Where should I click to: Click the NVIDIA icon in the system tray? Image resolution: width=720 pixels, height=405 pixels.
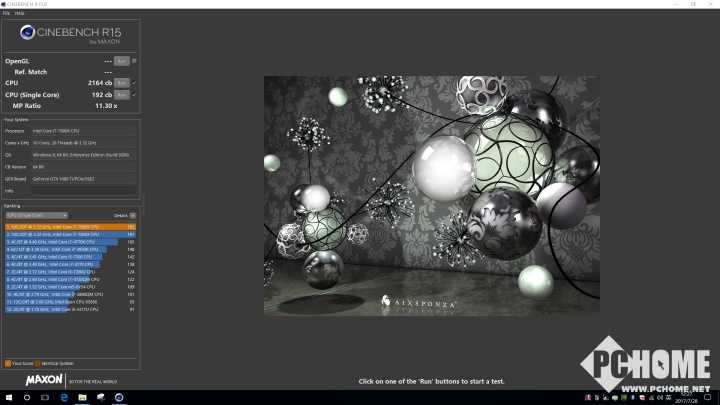tap(624, 398)
